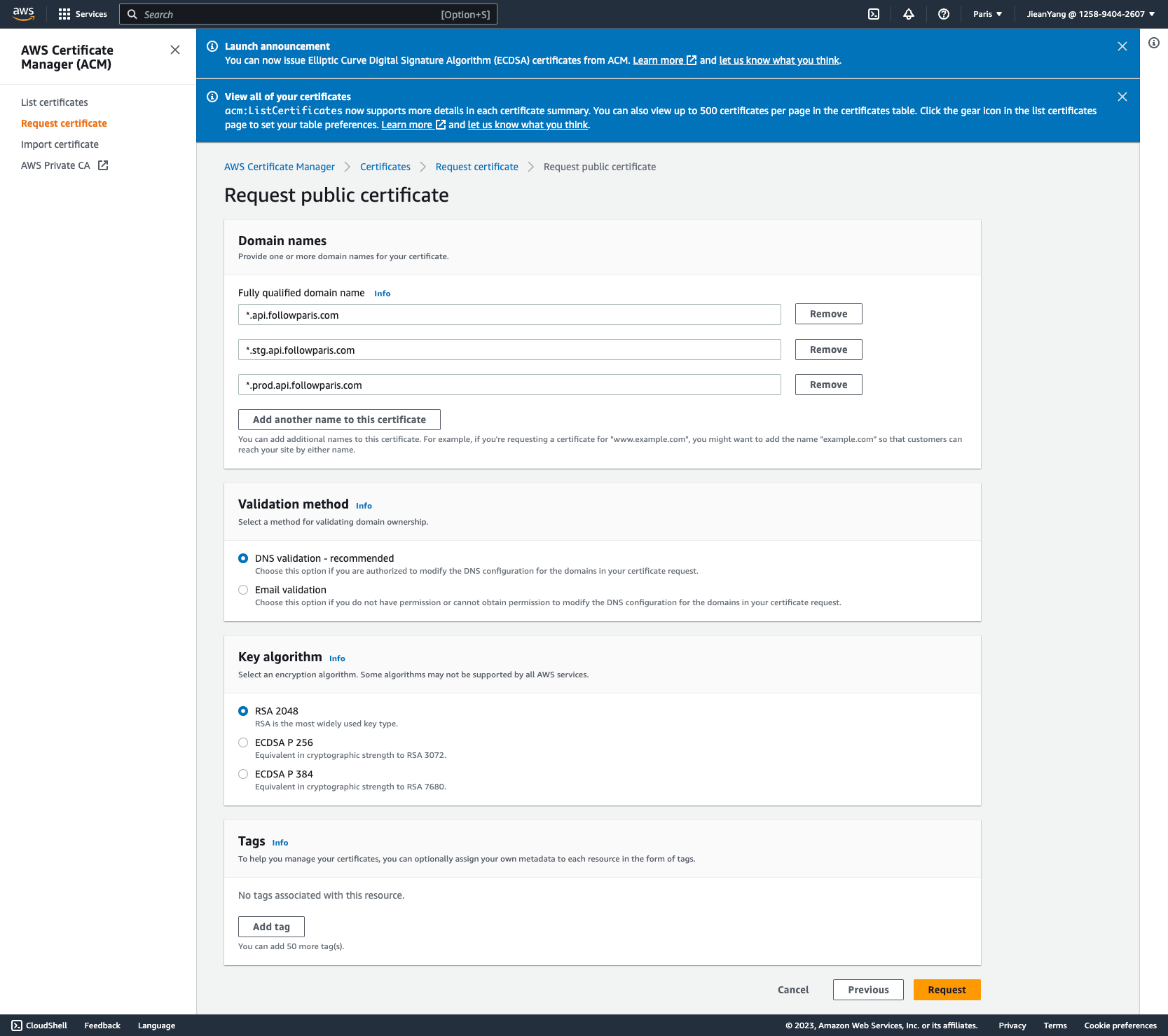Open Terms link in footer
Viewport: 1168px width, 1036px height.
[x=1054, y=1025]
